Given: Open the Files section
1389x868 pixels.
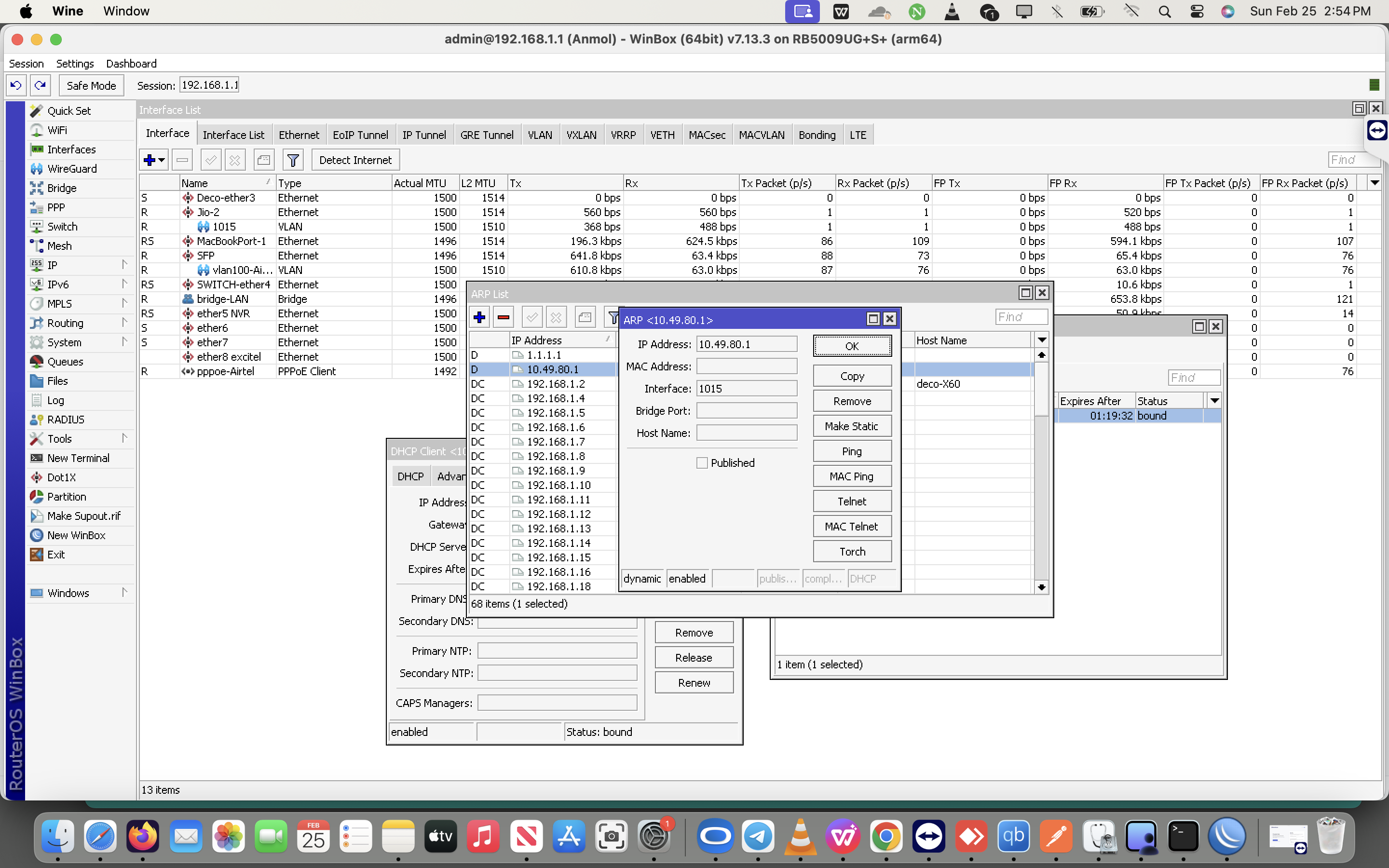Looking at the screenshot, I should pos(57,381).
